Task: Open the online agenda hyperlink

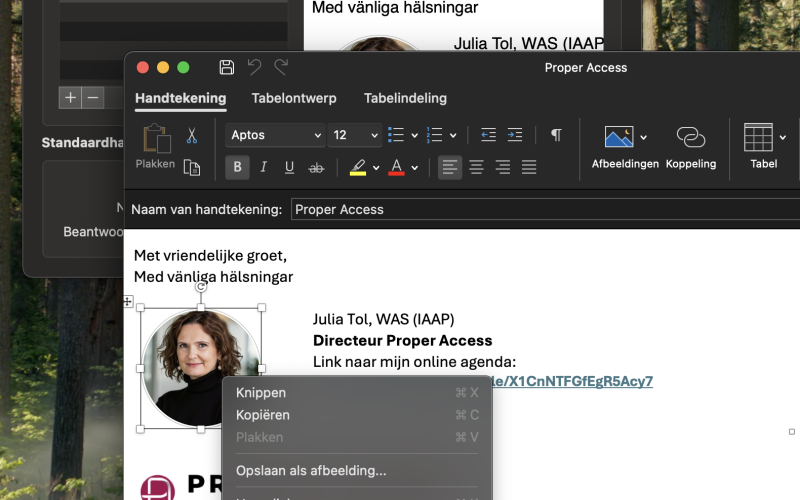Action: (572, 381)
